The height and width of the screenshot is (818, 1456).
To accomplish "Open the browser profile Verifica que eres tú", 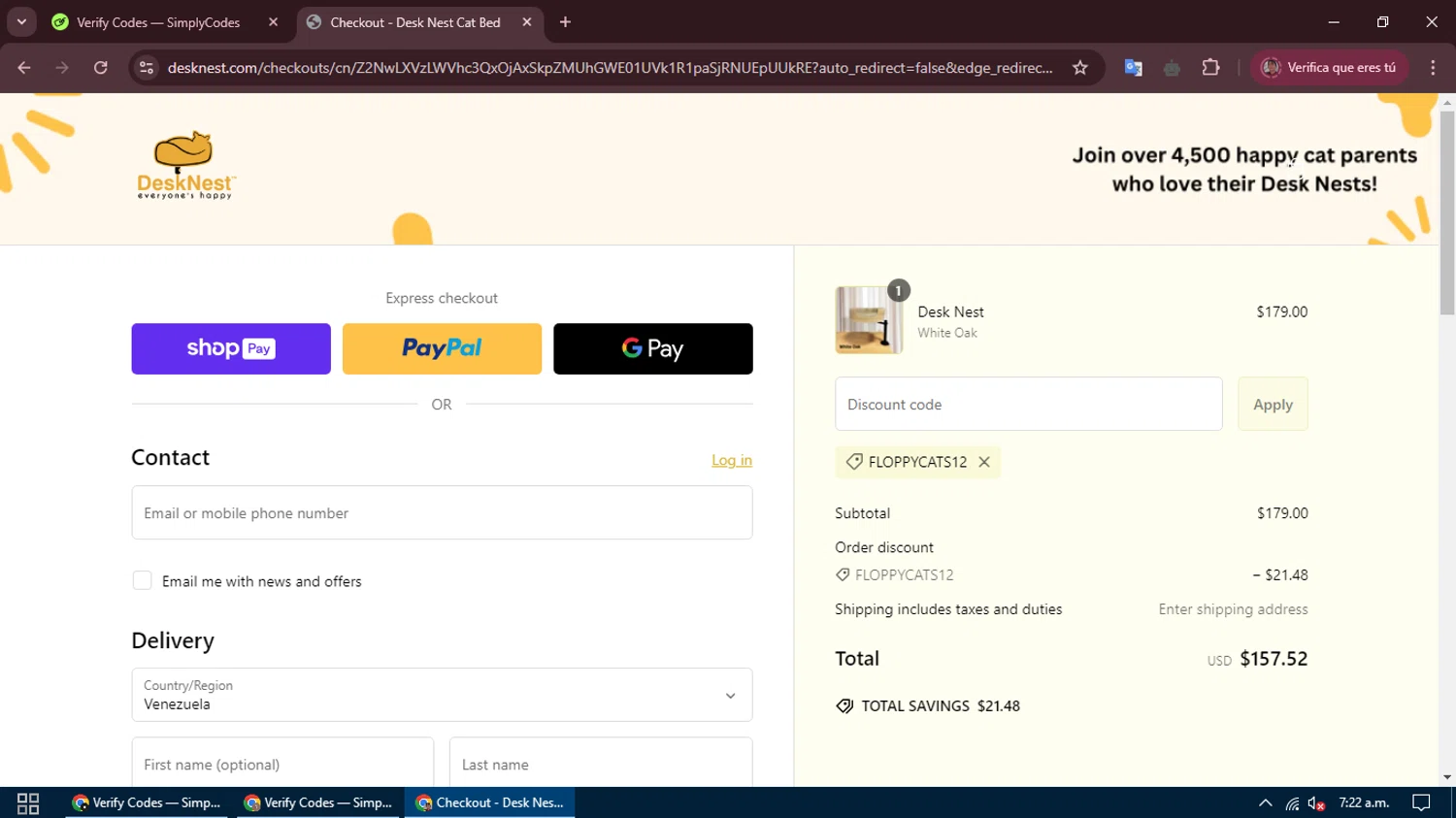I will tap(1329, 68).
